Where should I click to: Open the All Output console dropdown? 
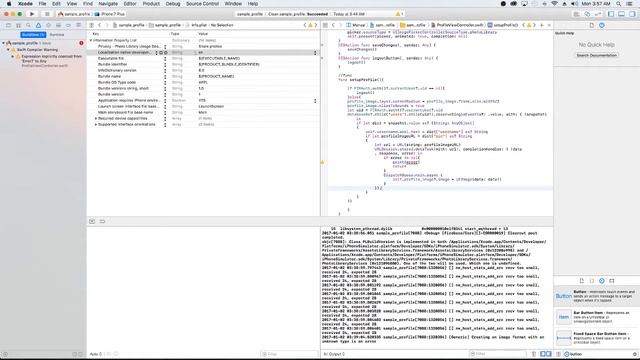(x=334, y=354)
